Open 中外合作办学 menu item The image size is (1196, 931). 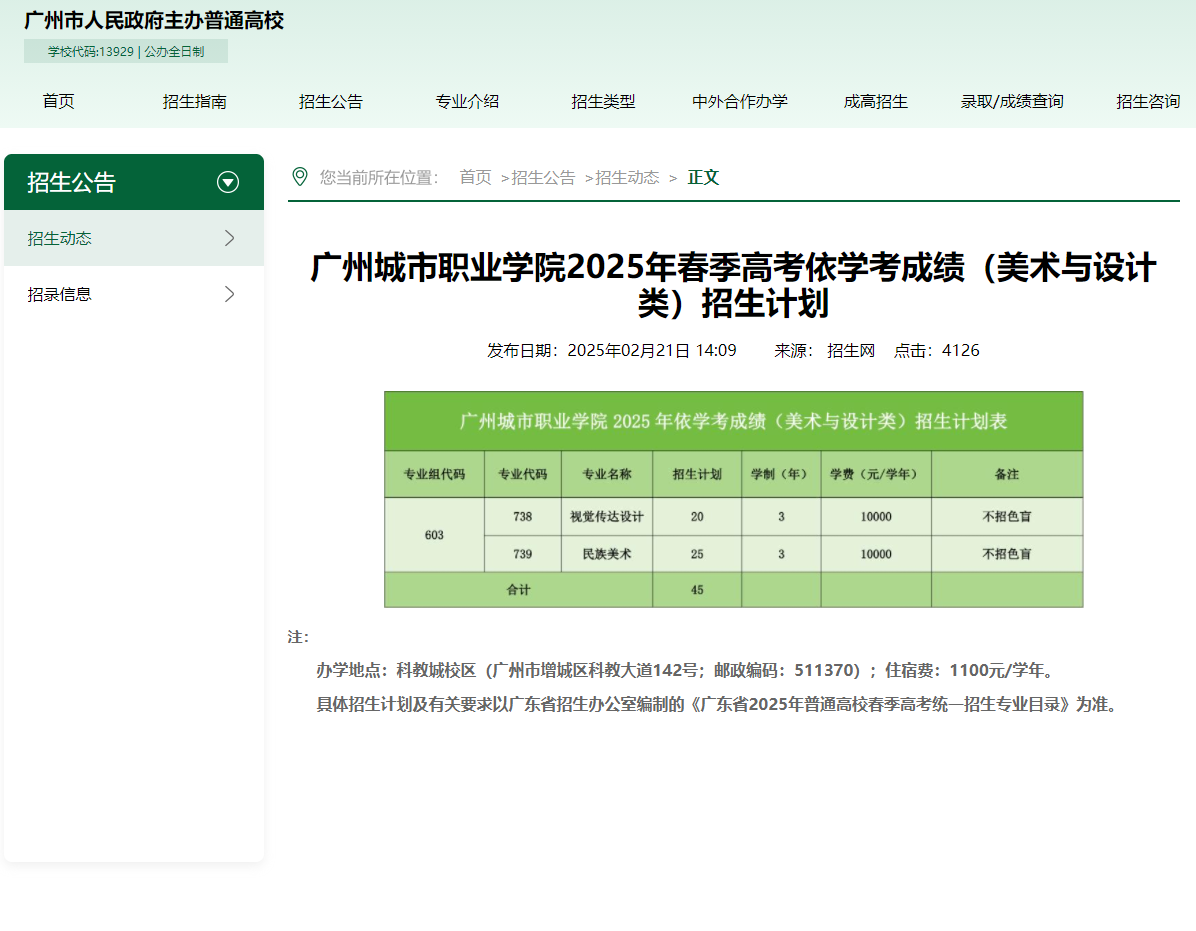click(740, 101)
